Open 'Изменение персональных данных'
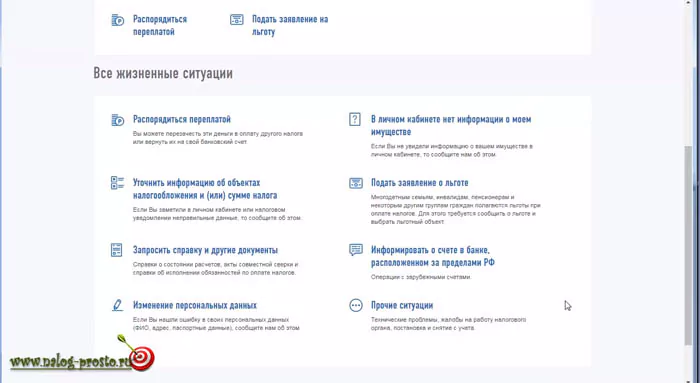Screen dimensions: 700x383 coord(195,306)
